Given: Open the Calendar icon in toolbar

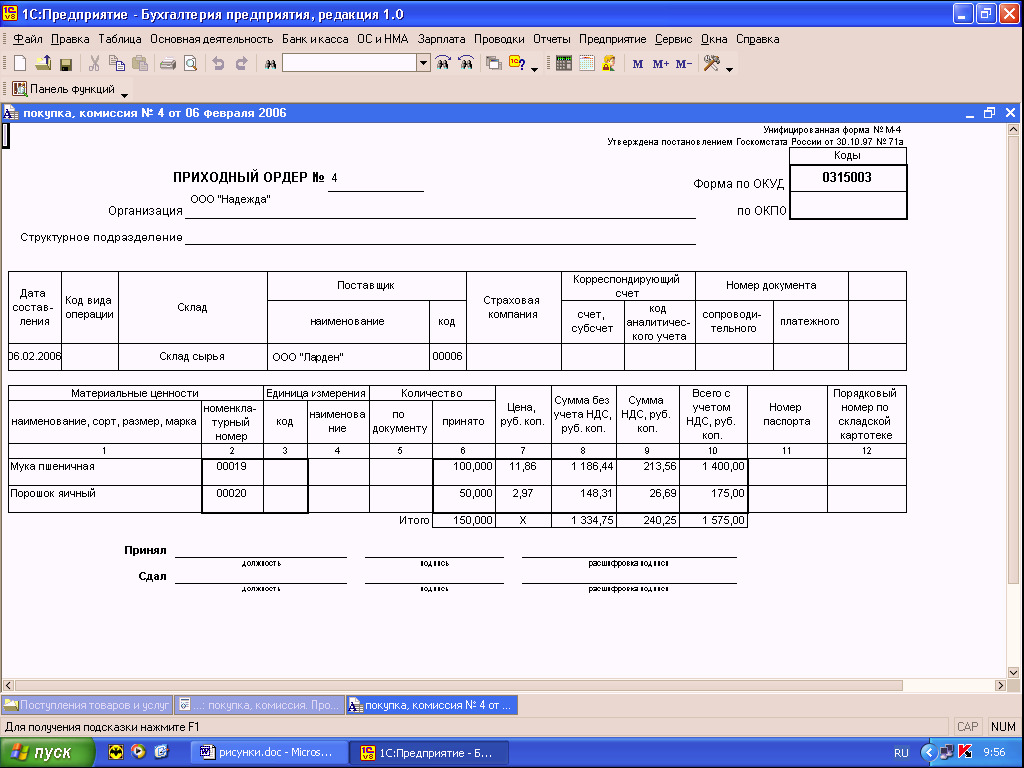Looking at the screenshot, I should pos(586,63).
